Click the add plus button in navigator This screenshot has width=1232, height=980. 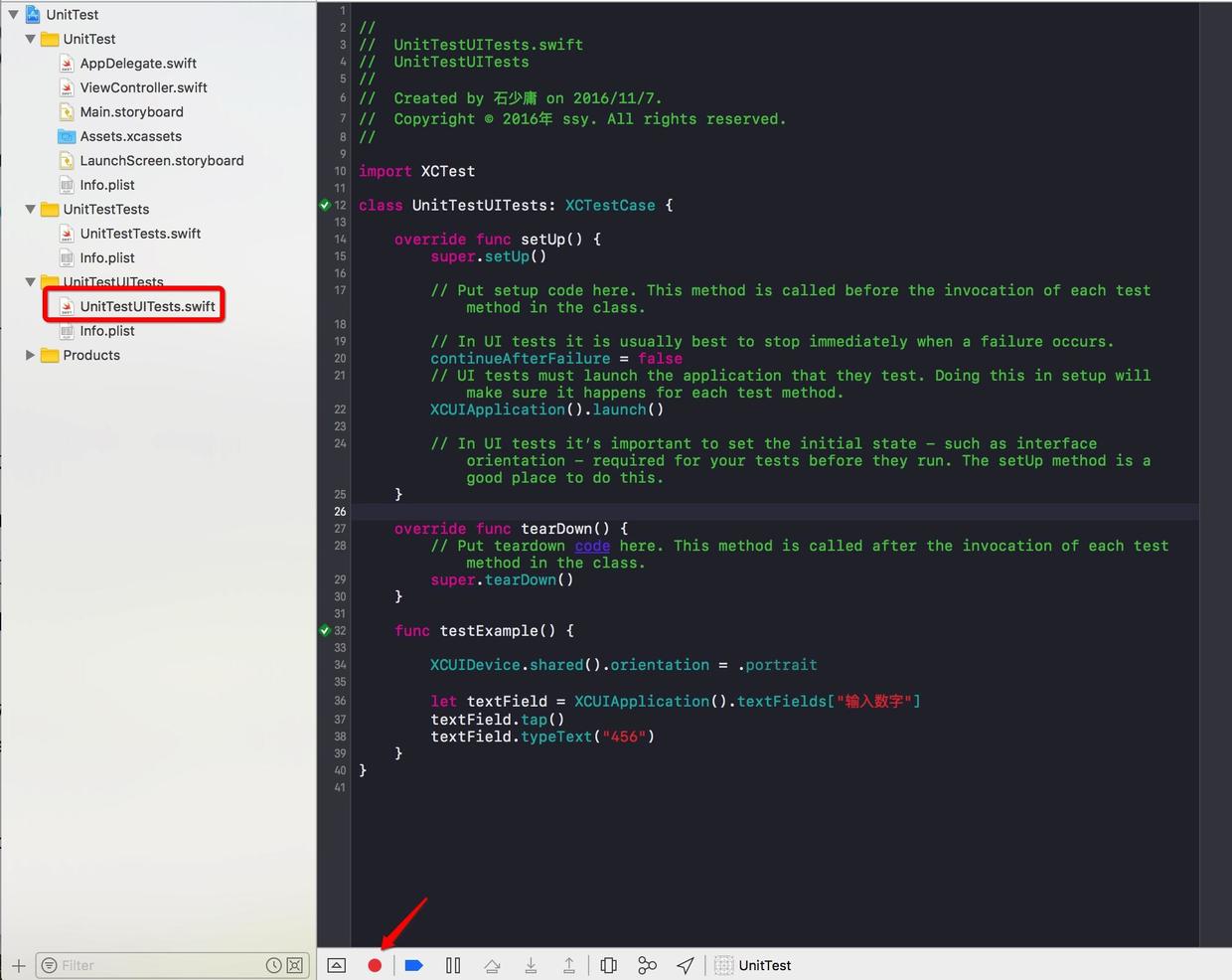click(18, 965)
